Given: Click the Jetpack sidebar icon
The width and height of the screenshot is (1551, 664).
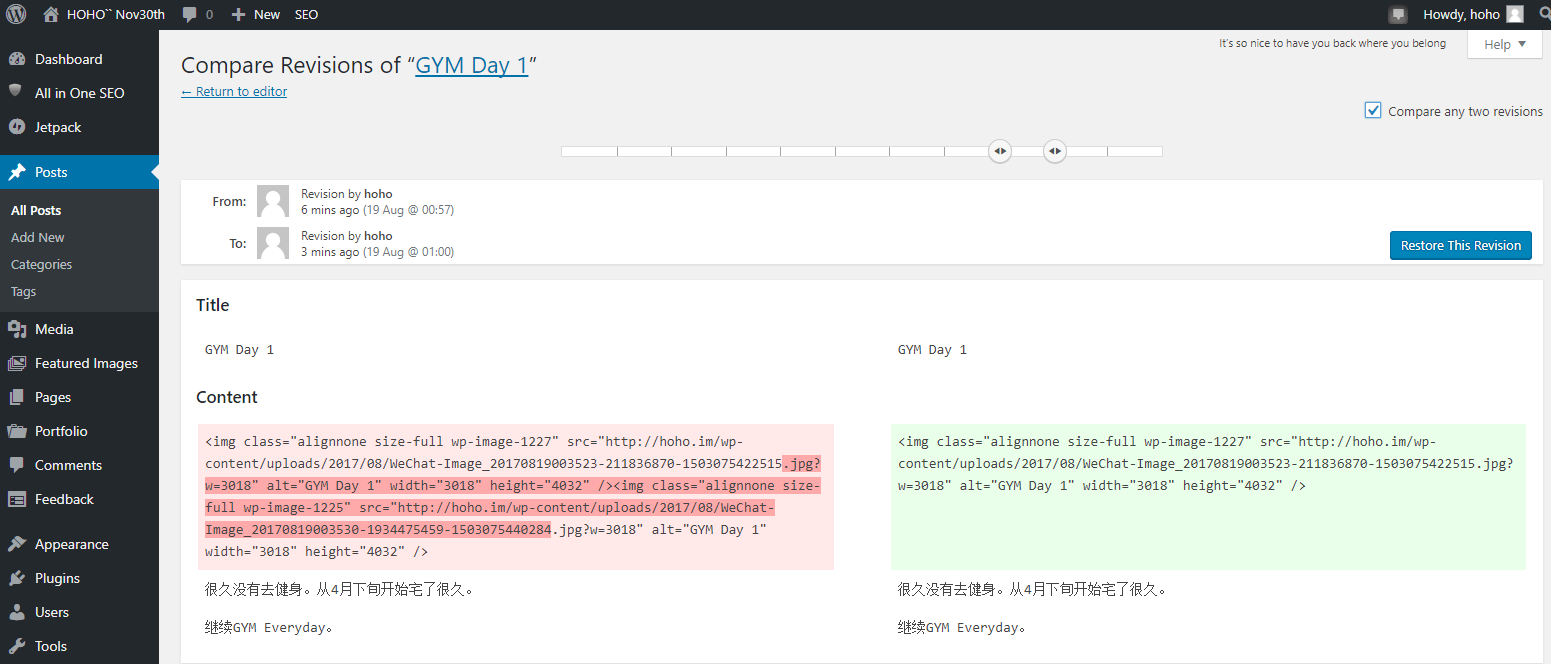Looking at the screenshot, I should click(x=16, y=127).
